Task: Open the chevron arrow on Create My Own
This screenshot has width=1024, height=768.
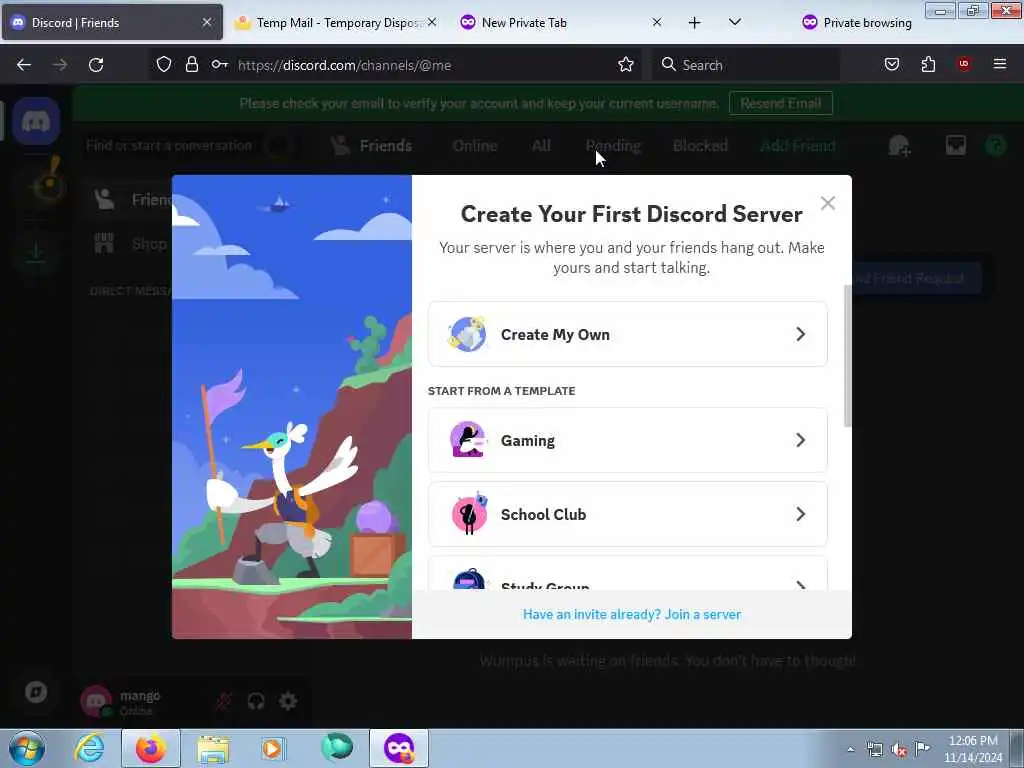Action: tap(801, 334)
